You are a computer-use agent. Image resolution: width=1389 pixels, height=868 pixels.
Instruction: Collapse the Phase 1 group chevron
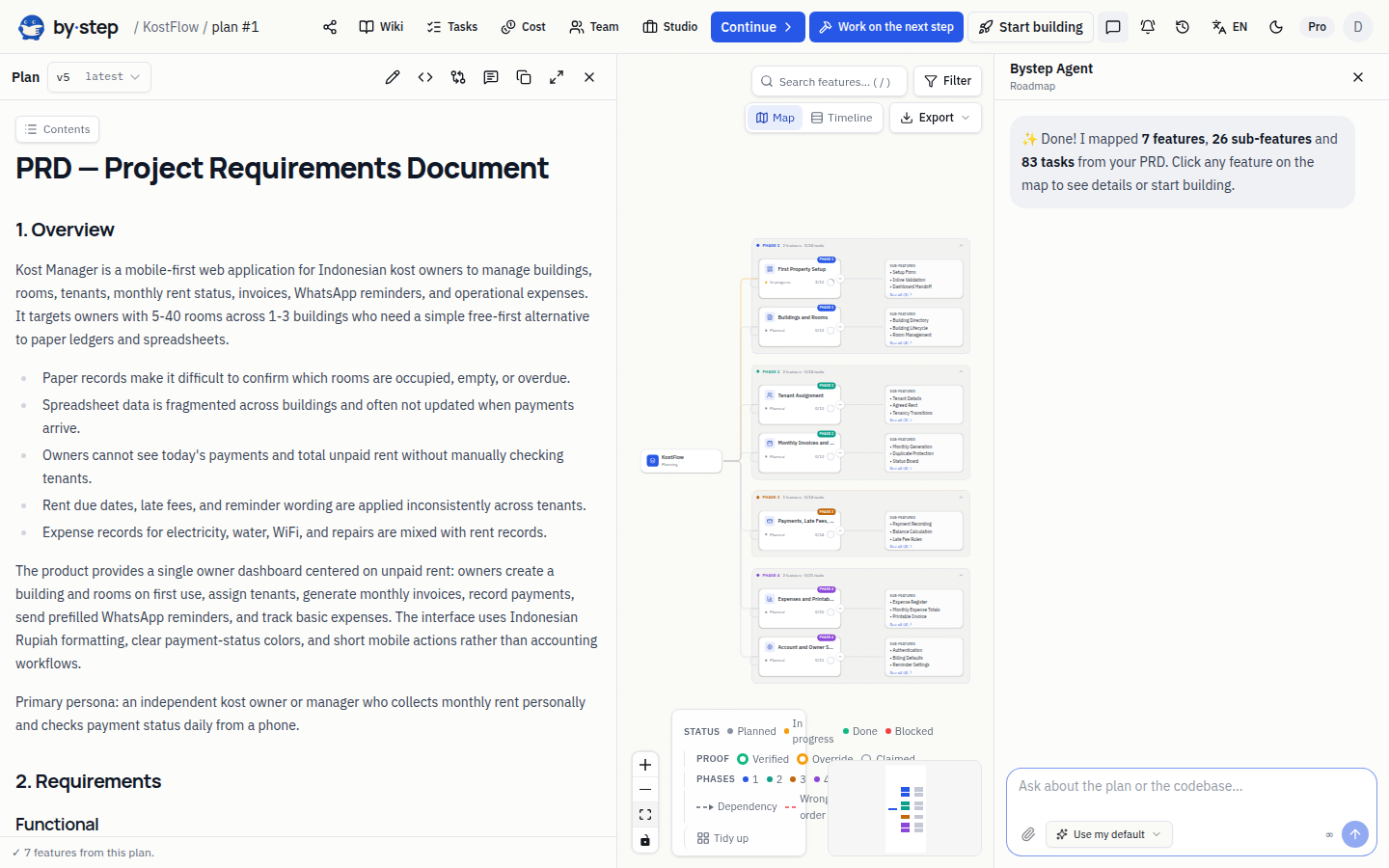(961, 245)
